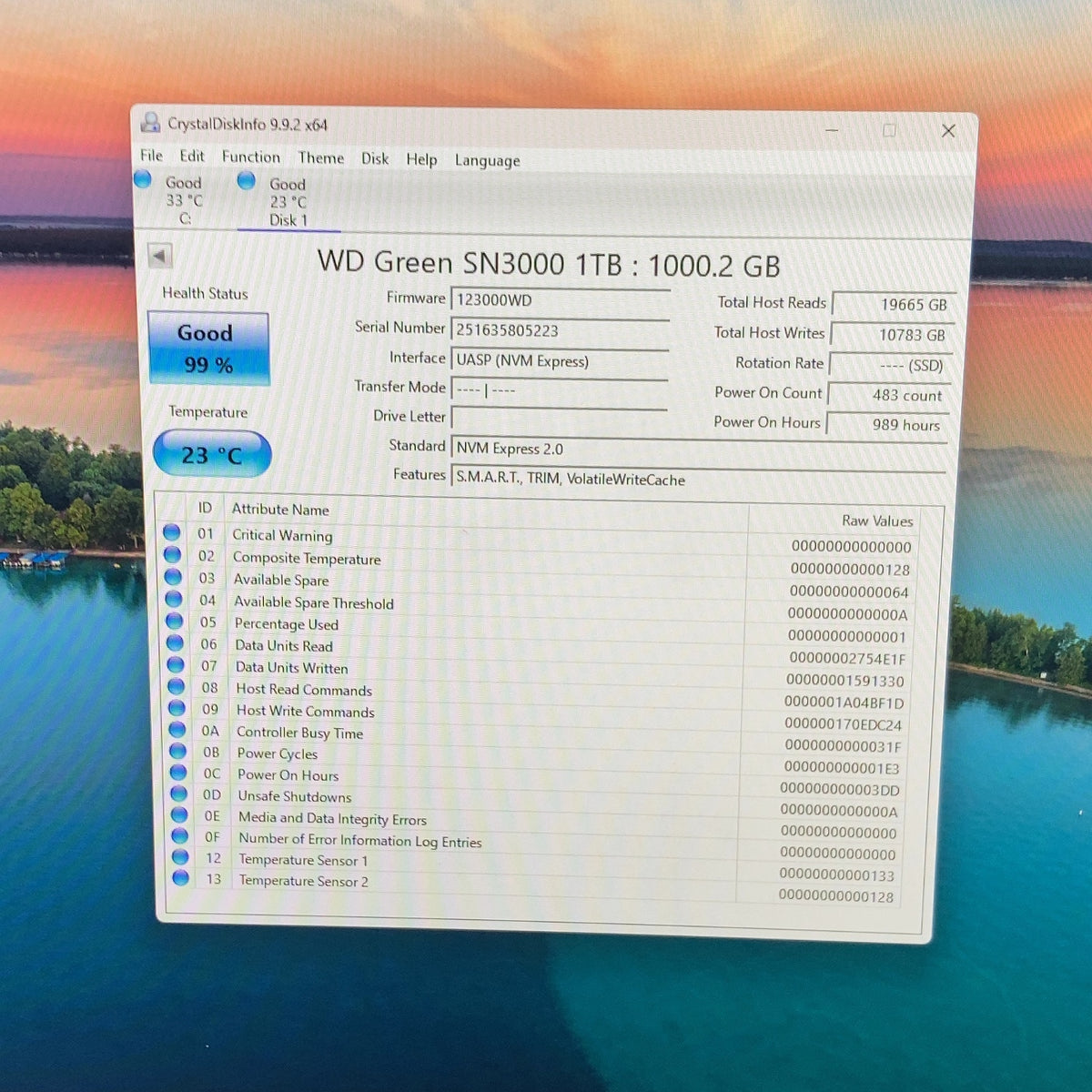Click raw value 000000000003DD

click(840, 790)
